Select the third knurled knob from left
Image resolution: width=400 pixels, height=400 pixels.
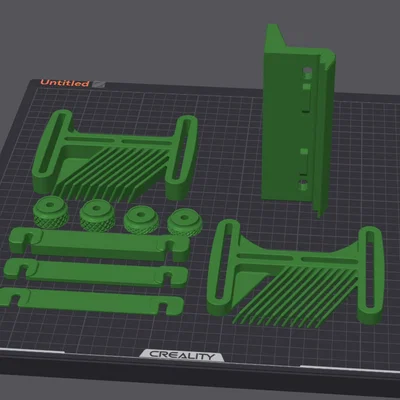coord(141,219)
